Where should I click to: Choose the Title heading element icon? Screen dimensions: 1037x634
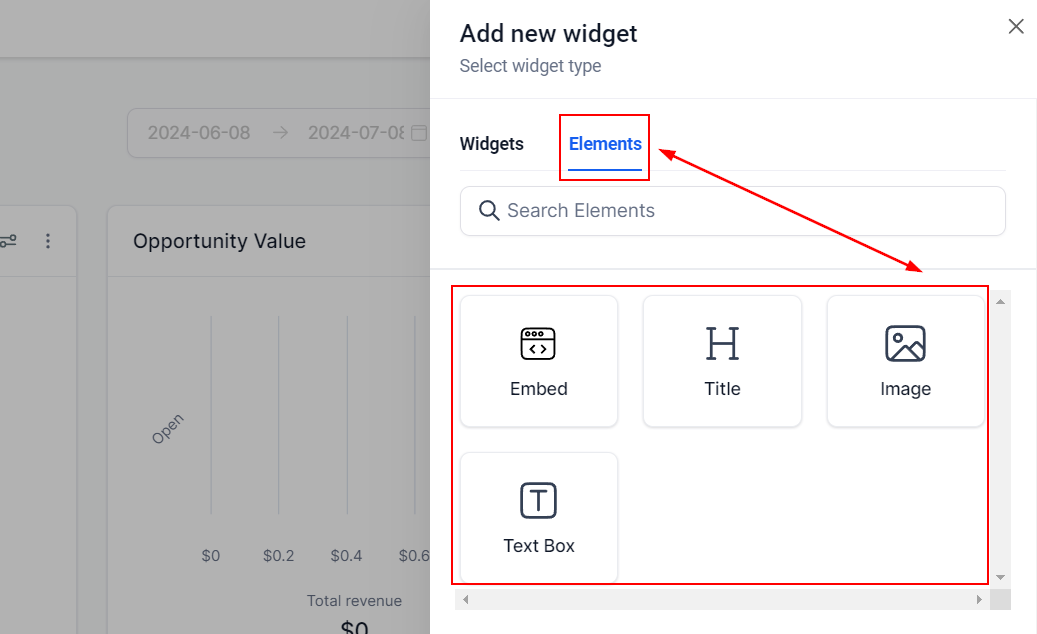722,344
